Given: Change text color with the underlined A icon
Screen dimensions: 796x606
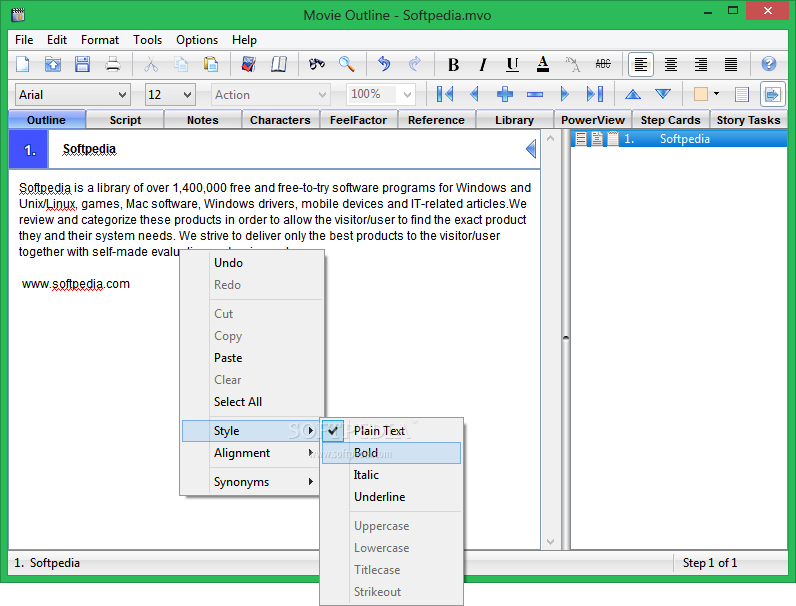Looking at the screenshot, I should coord(543,64).
